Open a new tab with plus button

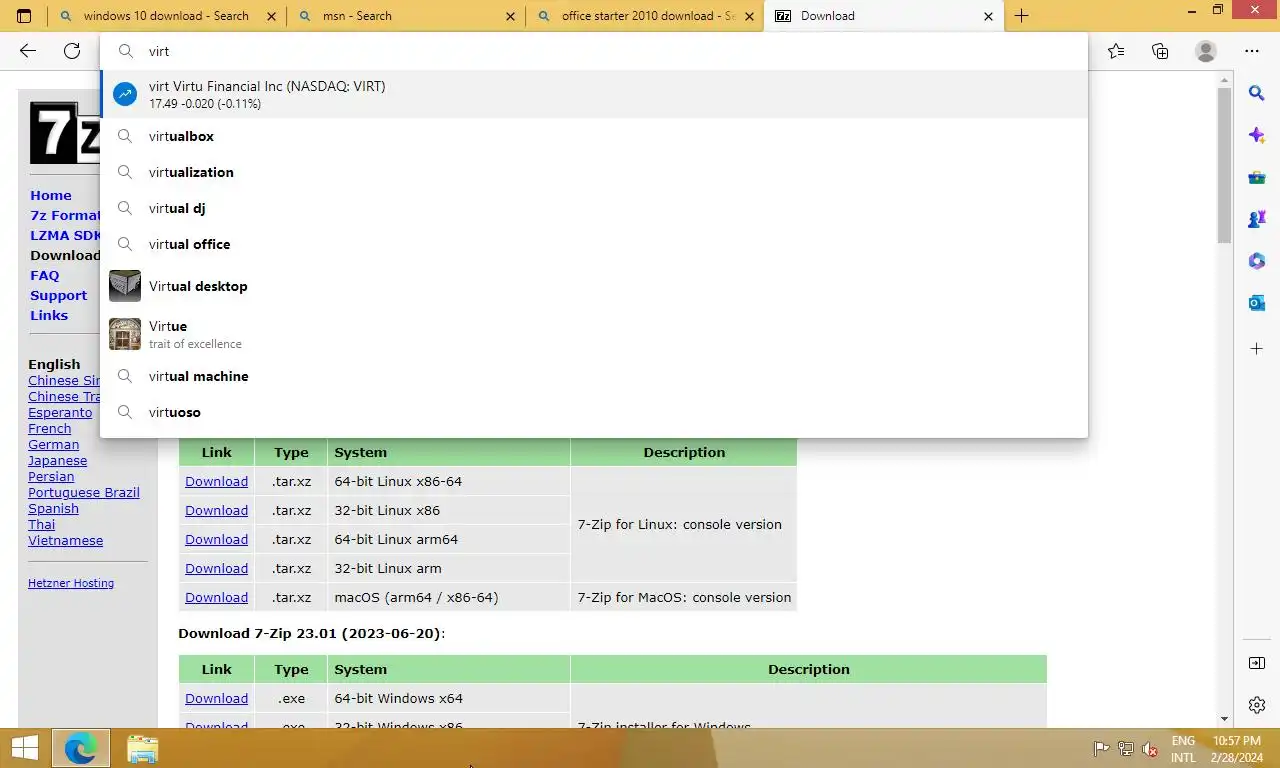1021,16
